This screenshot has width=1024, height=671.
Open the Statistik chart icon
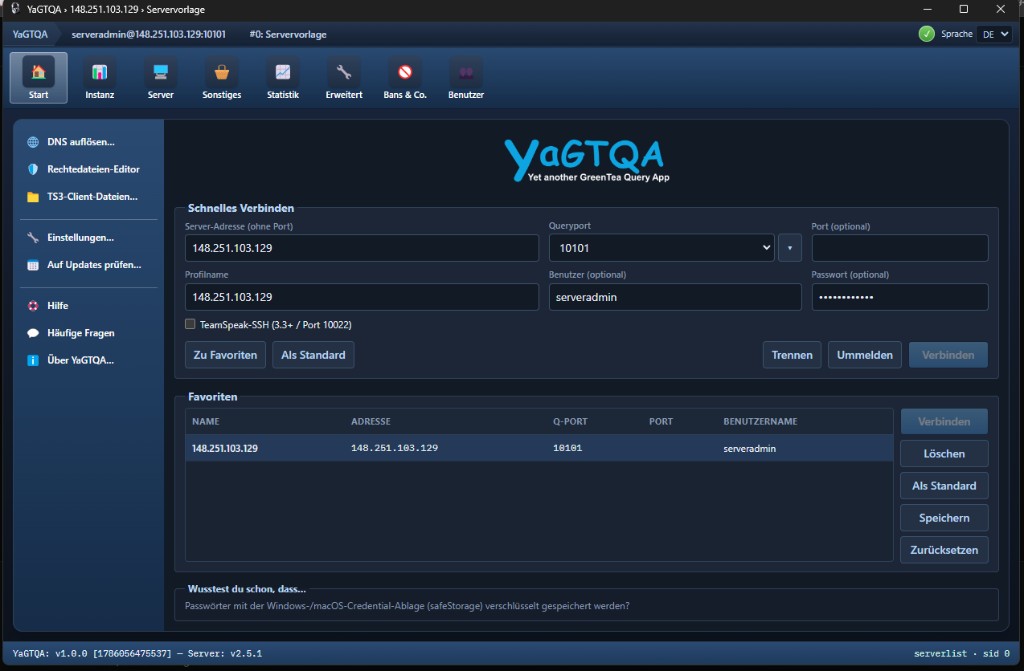pyautogui.click(x=283, y=73)
